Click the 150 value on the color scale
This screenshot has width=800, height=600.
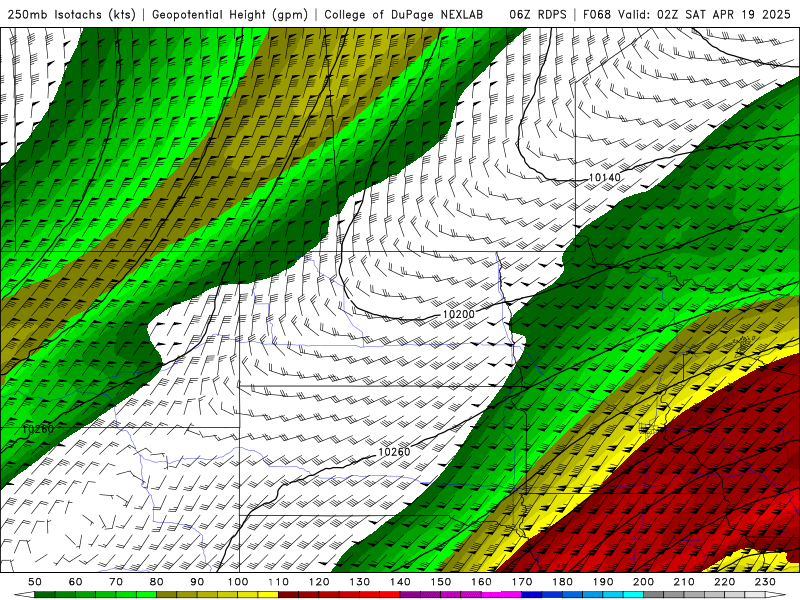pyautogui.click(x=441, y=582)
